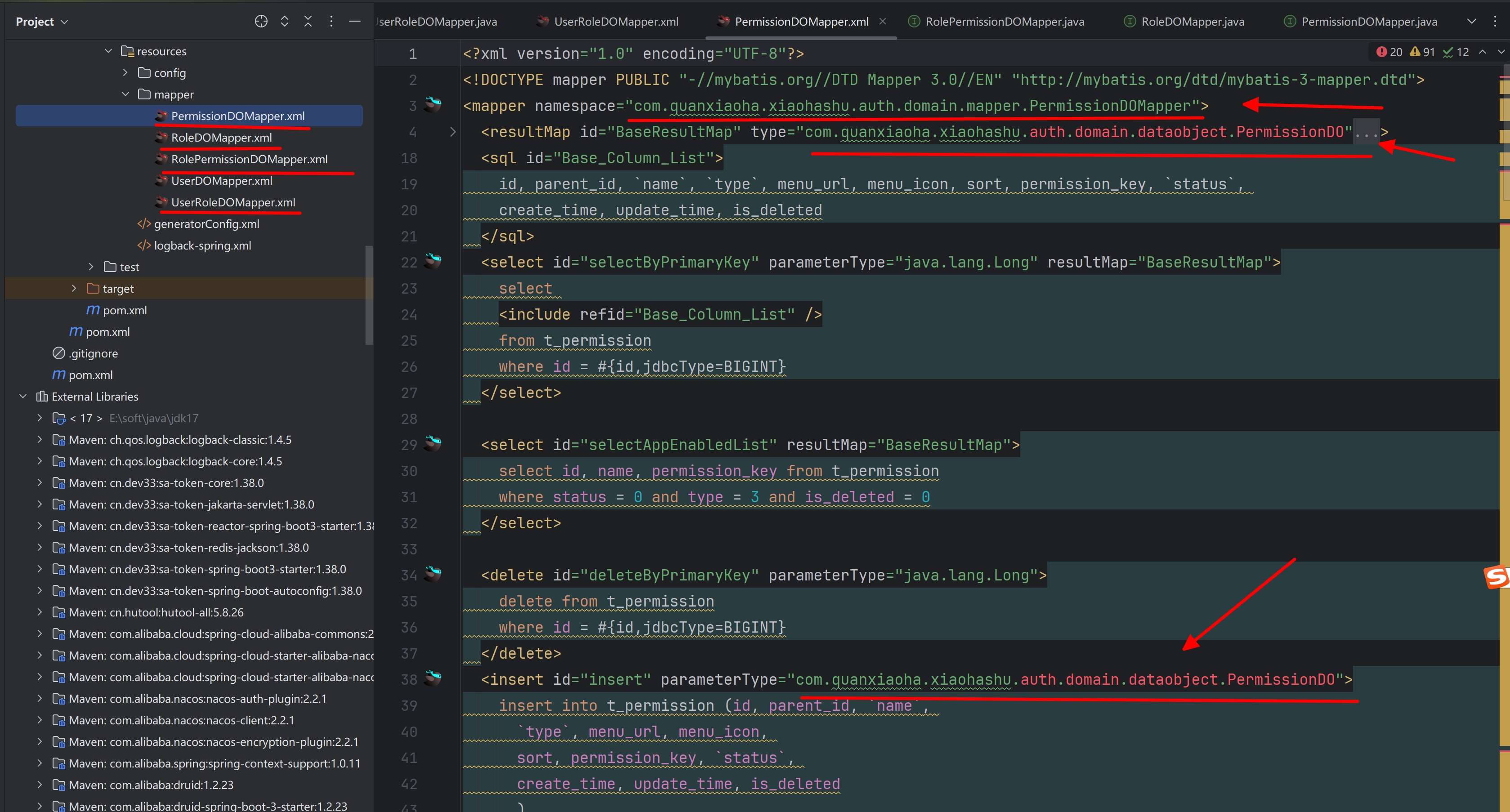Click Collapse All icon in Project panel

(x=308, y=22)
